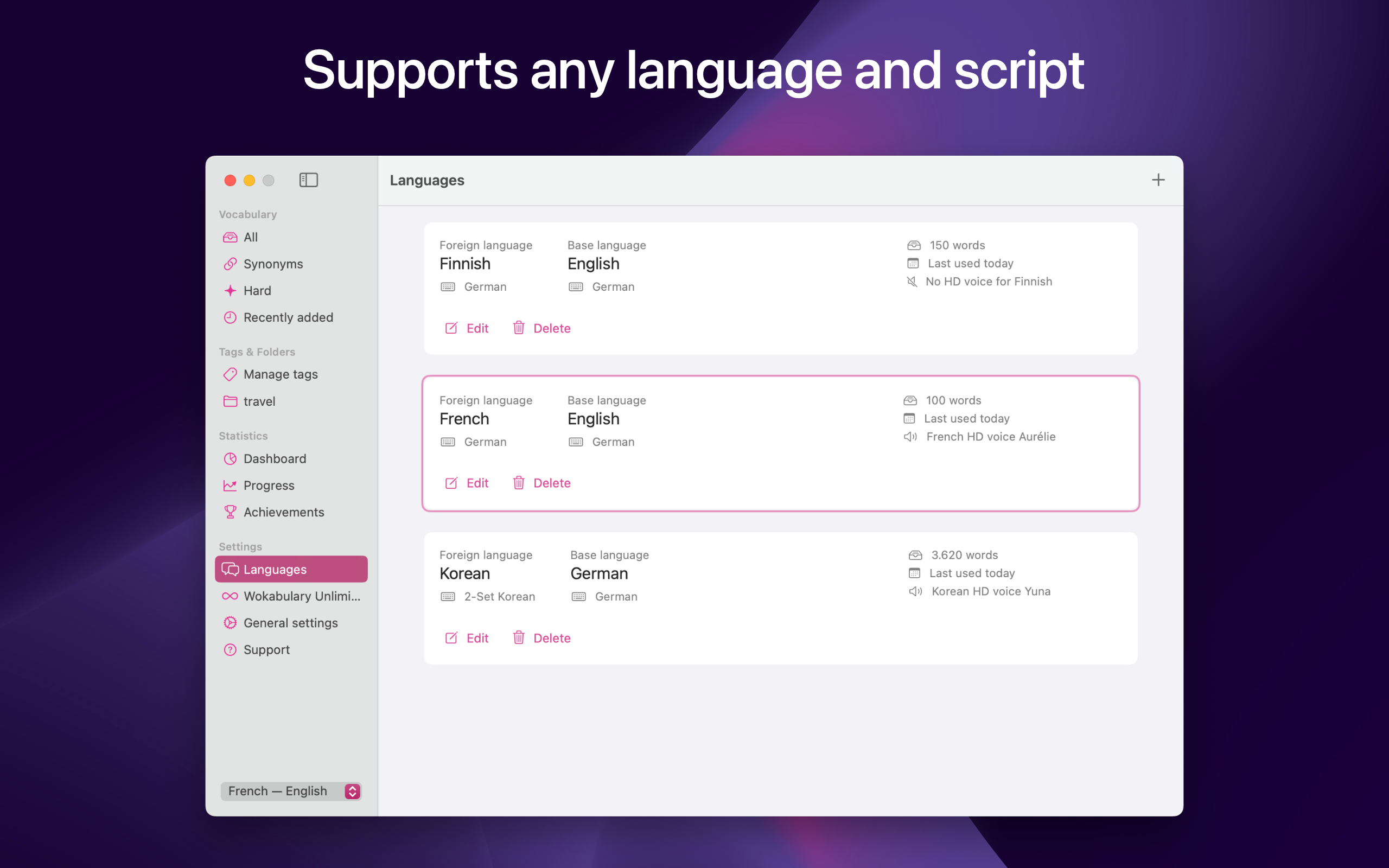Click the Wokabulary Unlimited infinity icon
This screenshot has height=868, width=1389.
tap(230, 596)
